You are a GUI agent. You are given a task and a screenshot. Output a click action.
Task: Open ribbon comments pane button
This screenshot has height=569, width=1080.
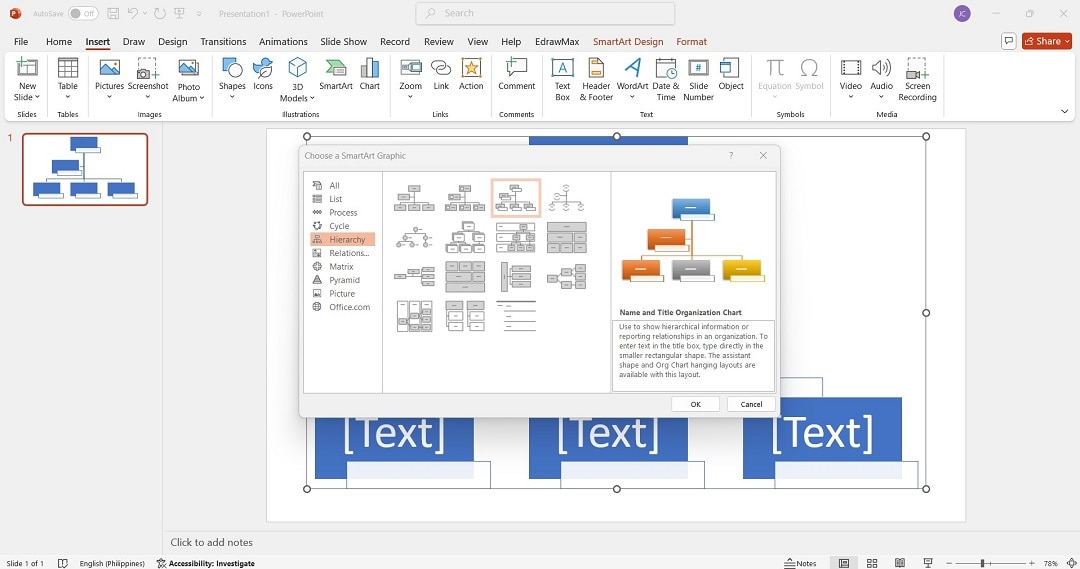(1008, 41)
